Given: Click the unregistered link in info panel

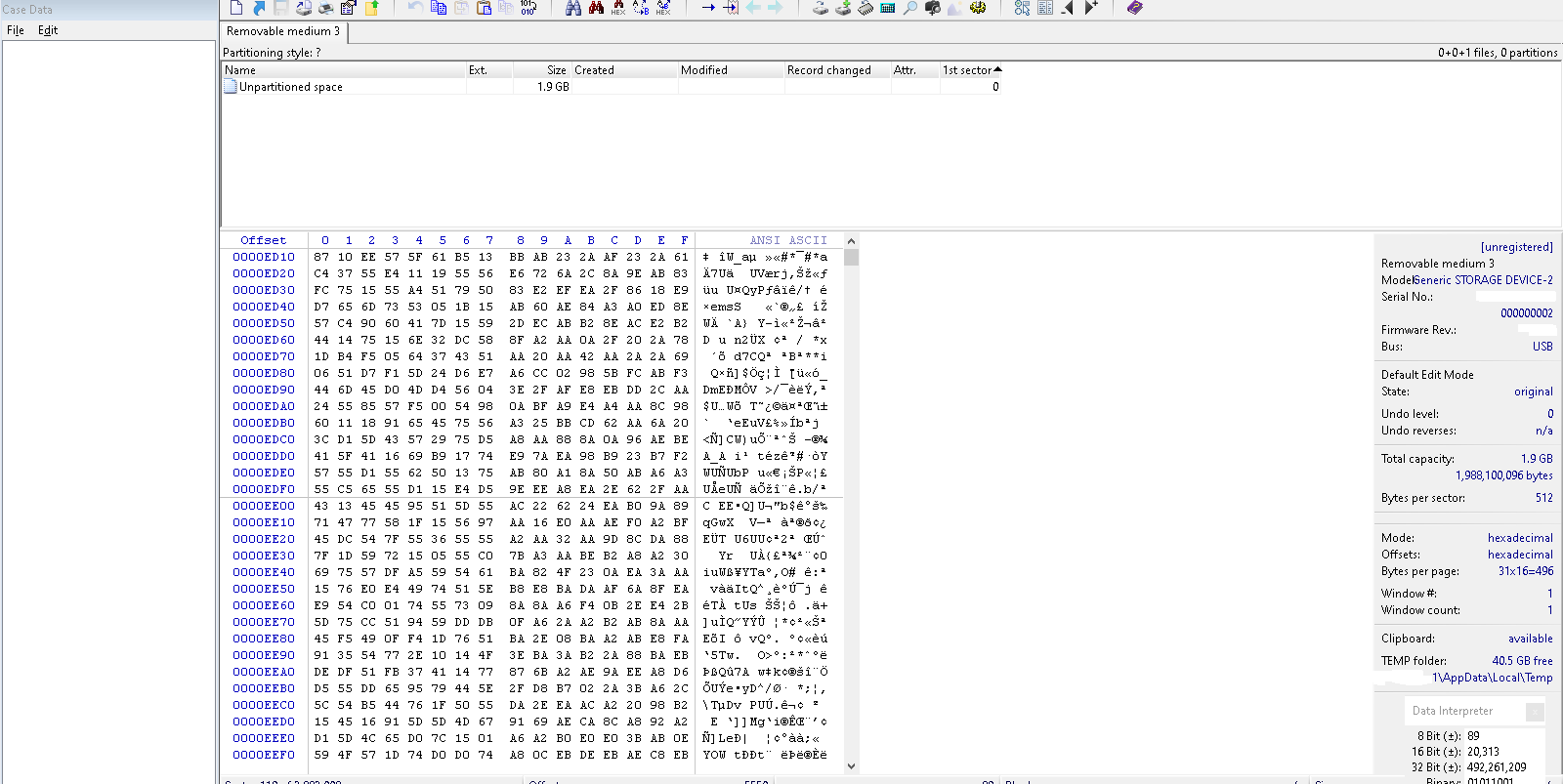Looking at the screenshot, I should 1516,247.
